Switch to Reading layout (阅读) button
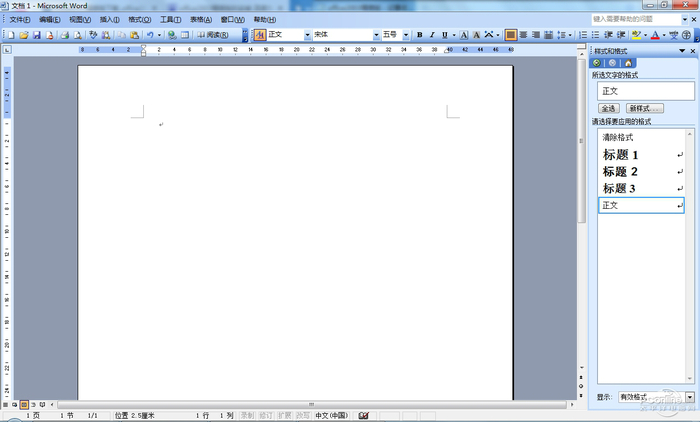 coord(213,35)
